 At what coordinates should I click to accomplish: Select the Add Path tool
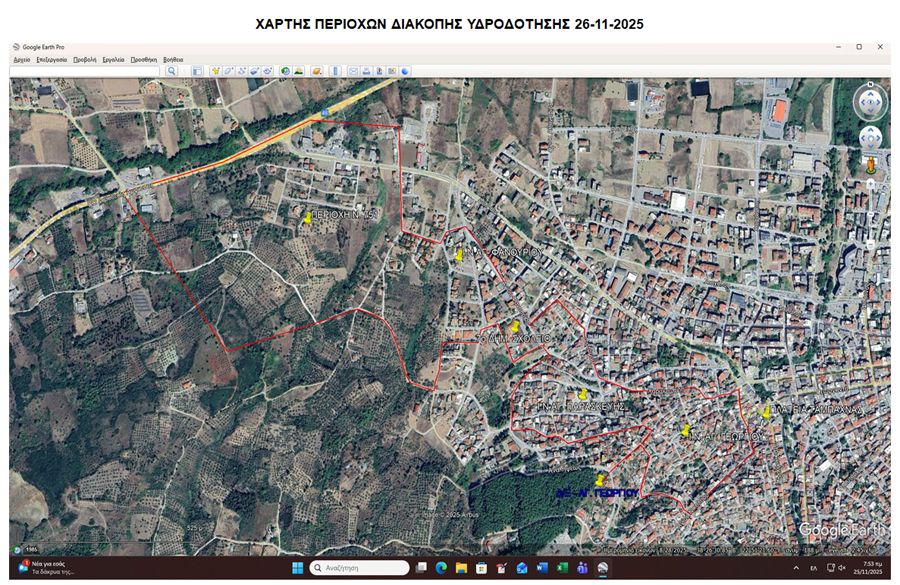[x=241, y=71]
